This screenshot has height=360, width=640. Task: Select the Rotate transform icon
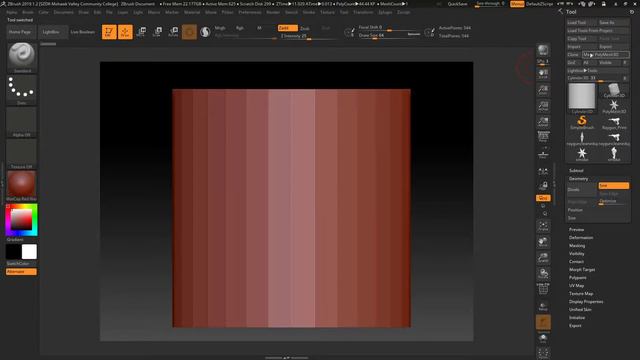click(x=173, y=32)
